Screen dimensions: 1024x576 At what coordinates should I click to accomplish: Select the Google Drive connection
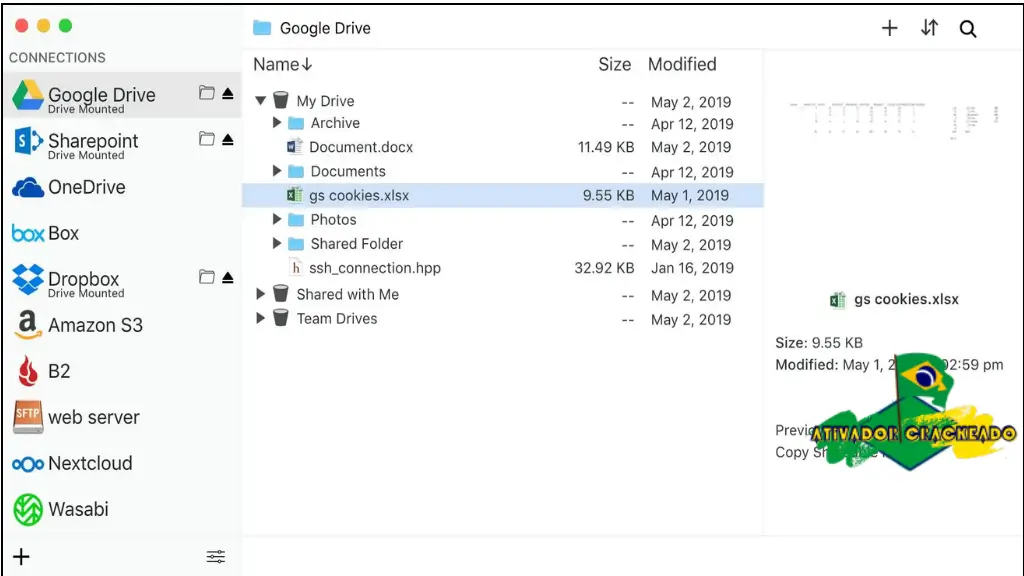(122, 95)
